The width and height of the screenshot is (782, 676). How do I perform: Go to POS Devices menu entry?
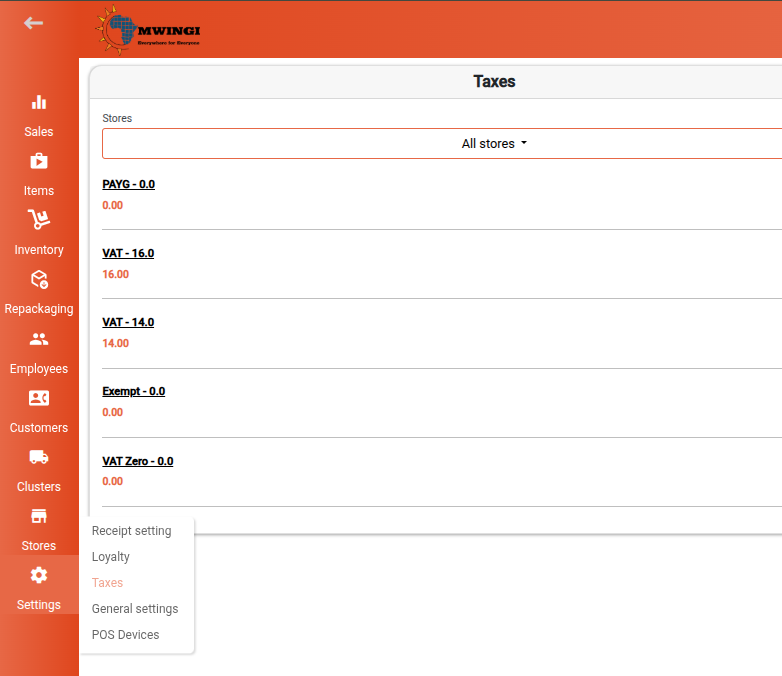pyautogui.click(x=126, y=635)
